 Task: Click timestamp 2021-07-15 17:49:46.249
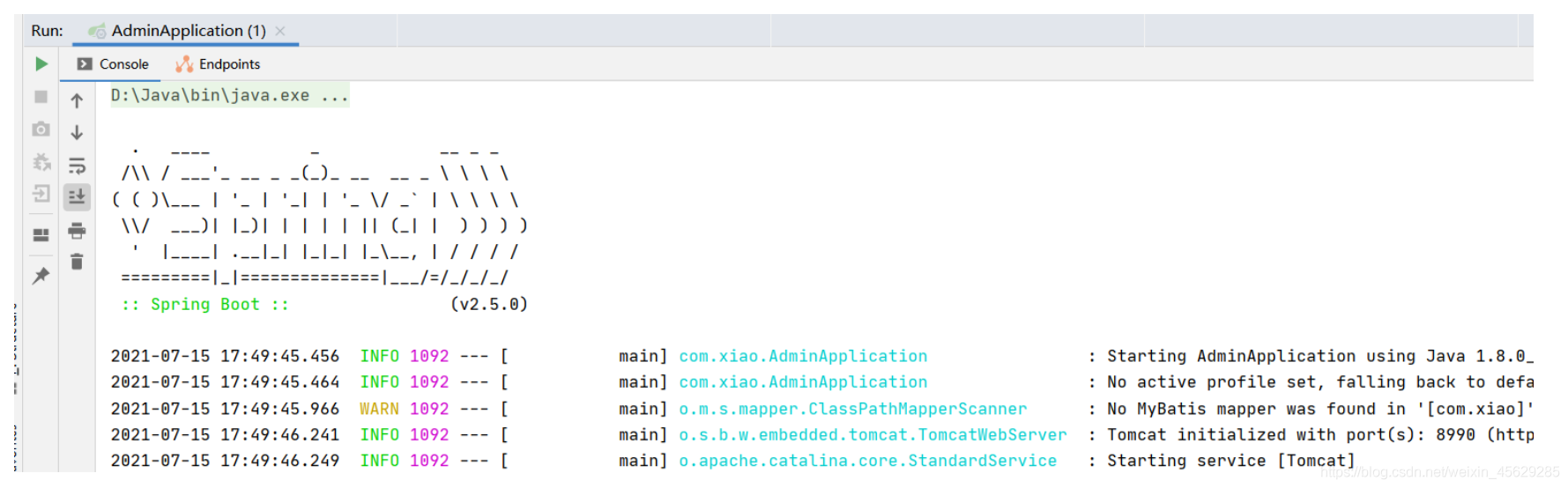pos(225,461)
